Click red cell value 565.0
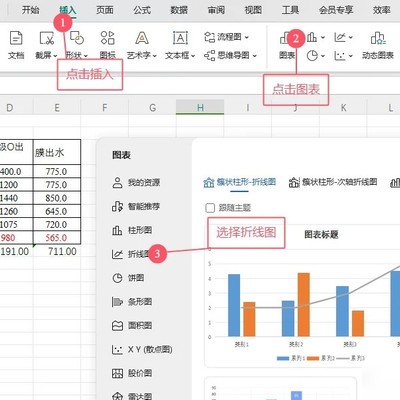 tap(57, 238)
